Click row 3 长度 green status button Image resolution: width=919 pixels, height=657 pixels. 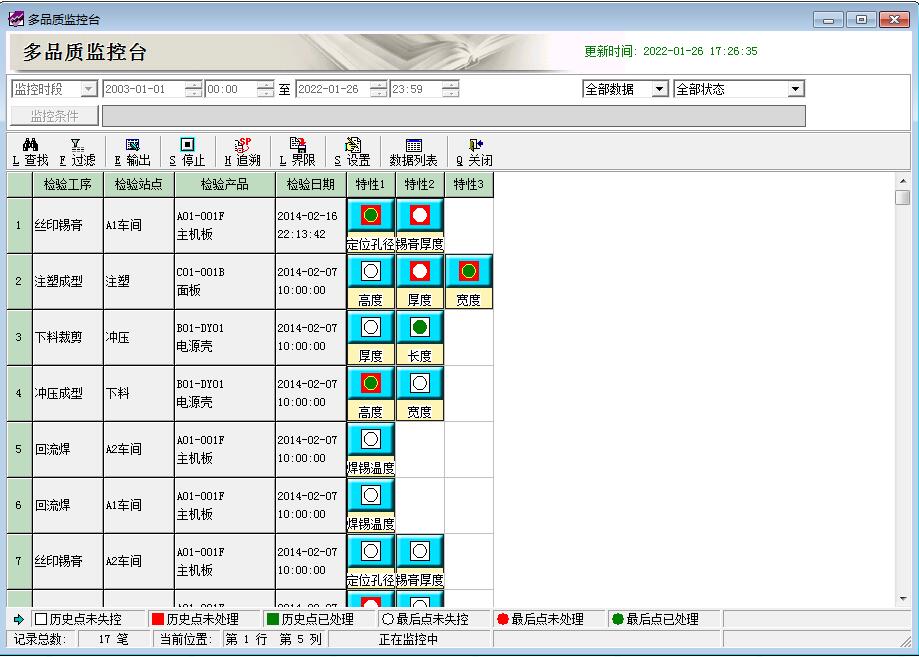[420, 328]
